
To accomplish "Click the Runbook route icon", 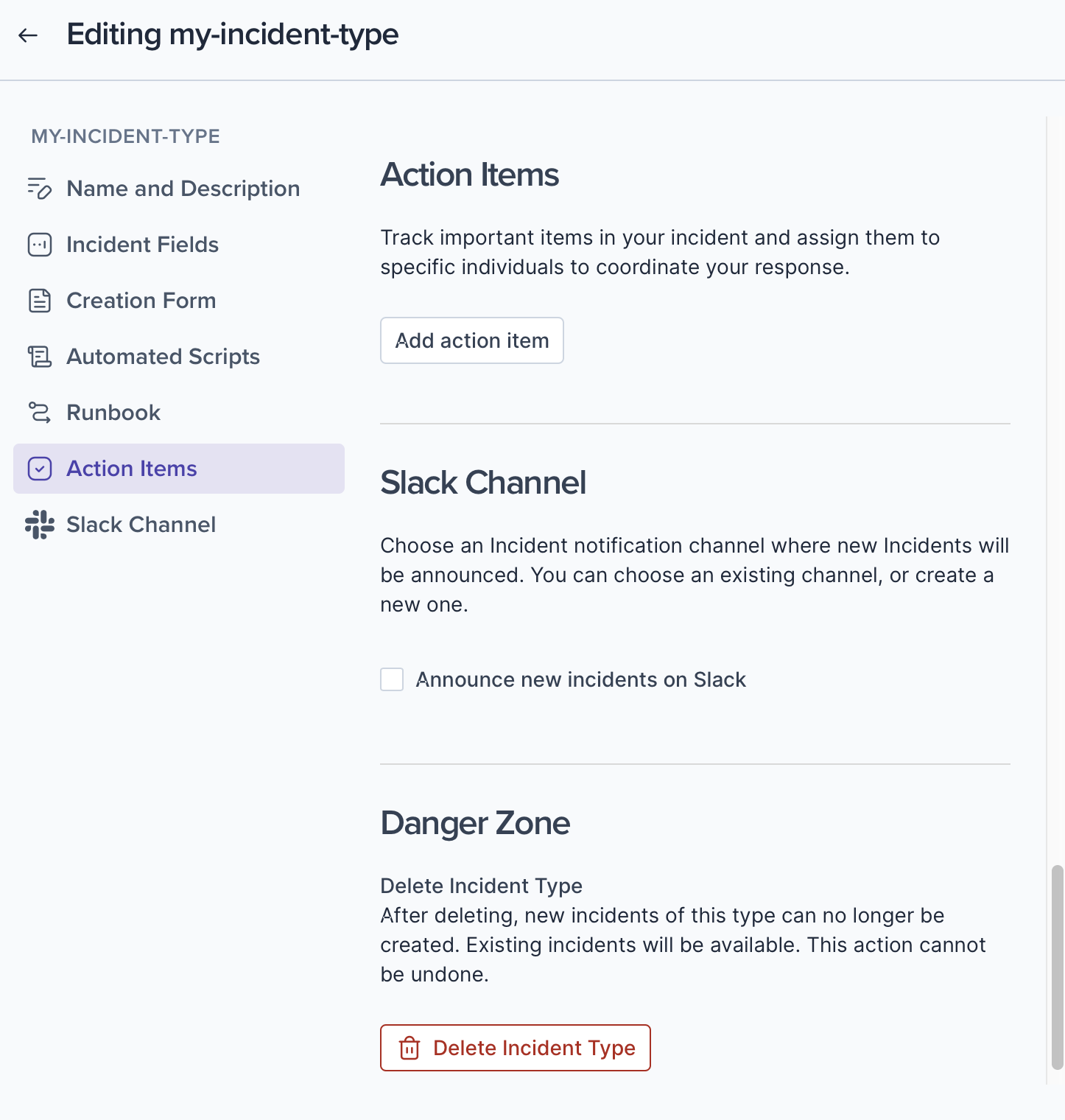I will tap(40, 413).
